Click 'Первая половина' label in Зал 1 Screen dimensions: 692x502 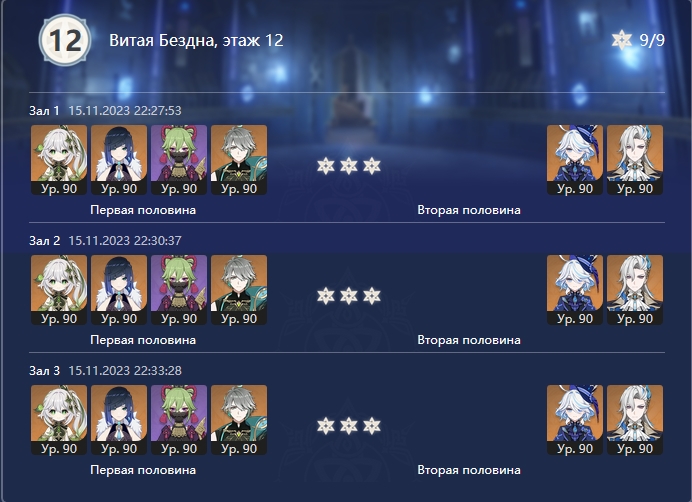(x=143, y=210)
